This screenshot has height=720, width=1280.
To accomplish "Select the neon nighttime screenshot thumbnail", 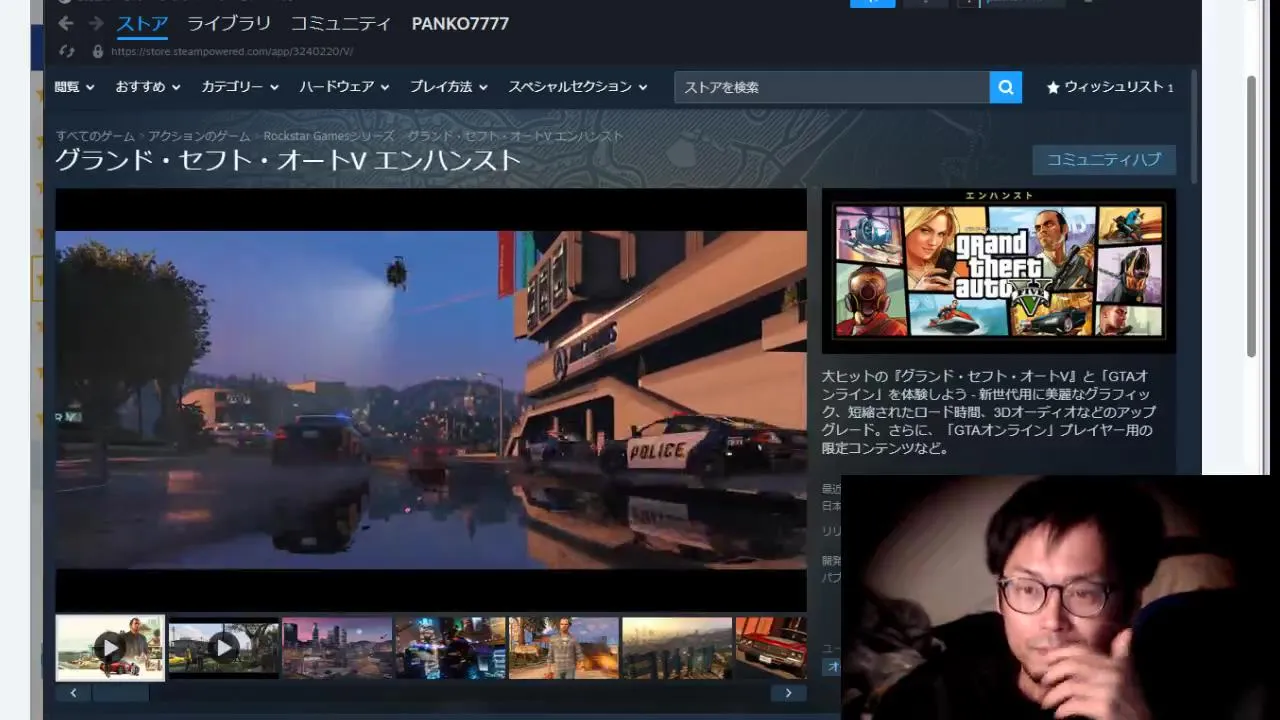I will (x=450, y=647).
